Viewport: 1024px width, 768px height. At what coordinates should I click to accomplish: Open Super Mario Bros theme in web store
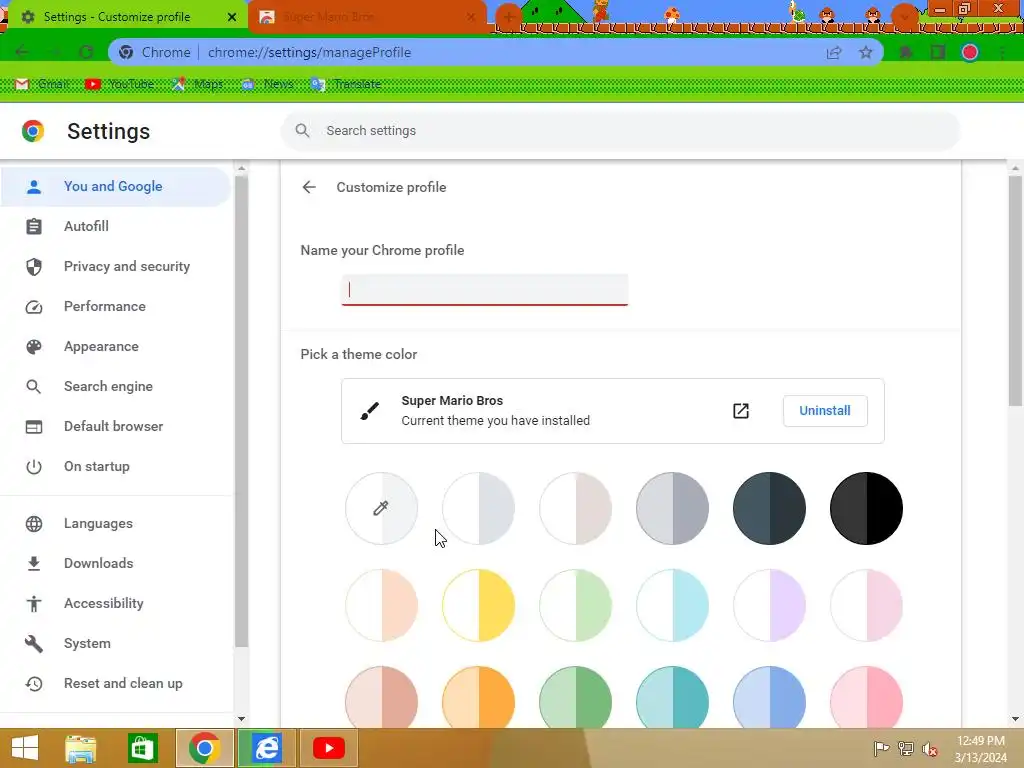(741, 411)
